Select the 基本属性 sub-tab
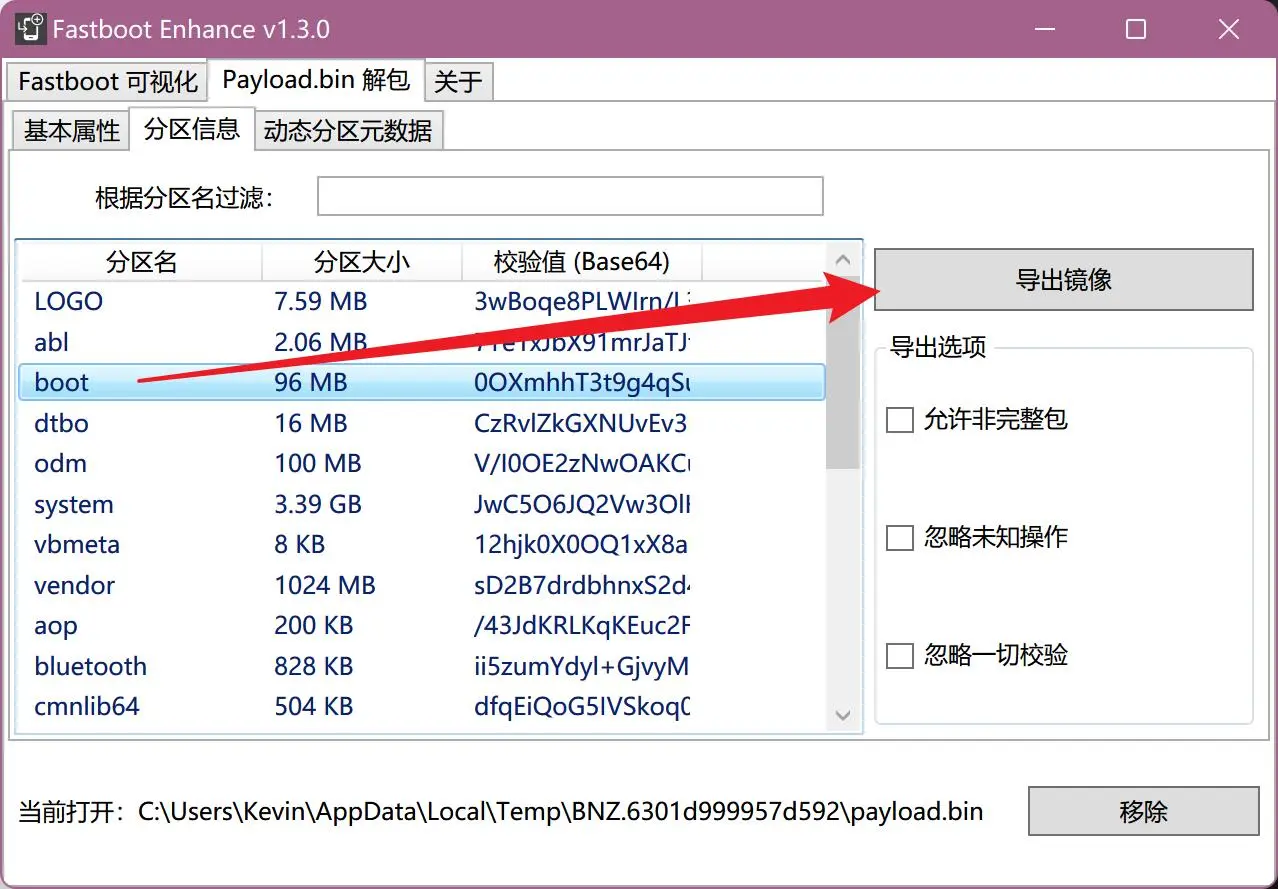 [x=71, y=131]
